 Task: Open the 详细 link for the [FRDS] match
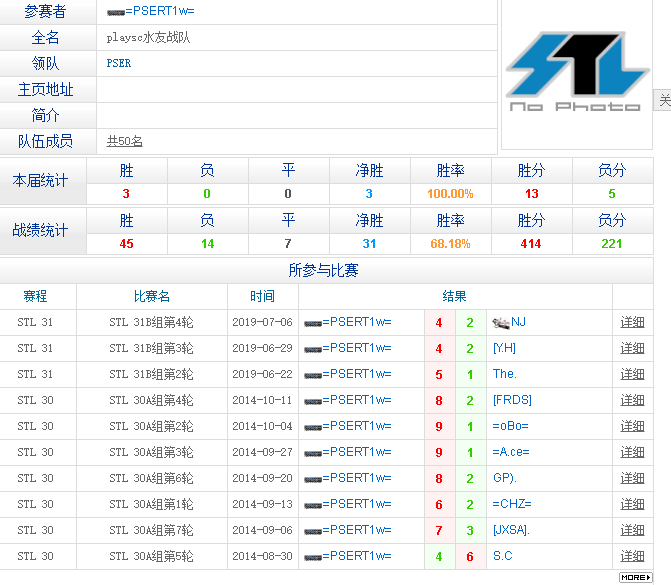[x=632, y=400]
